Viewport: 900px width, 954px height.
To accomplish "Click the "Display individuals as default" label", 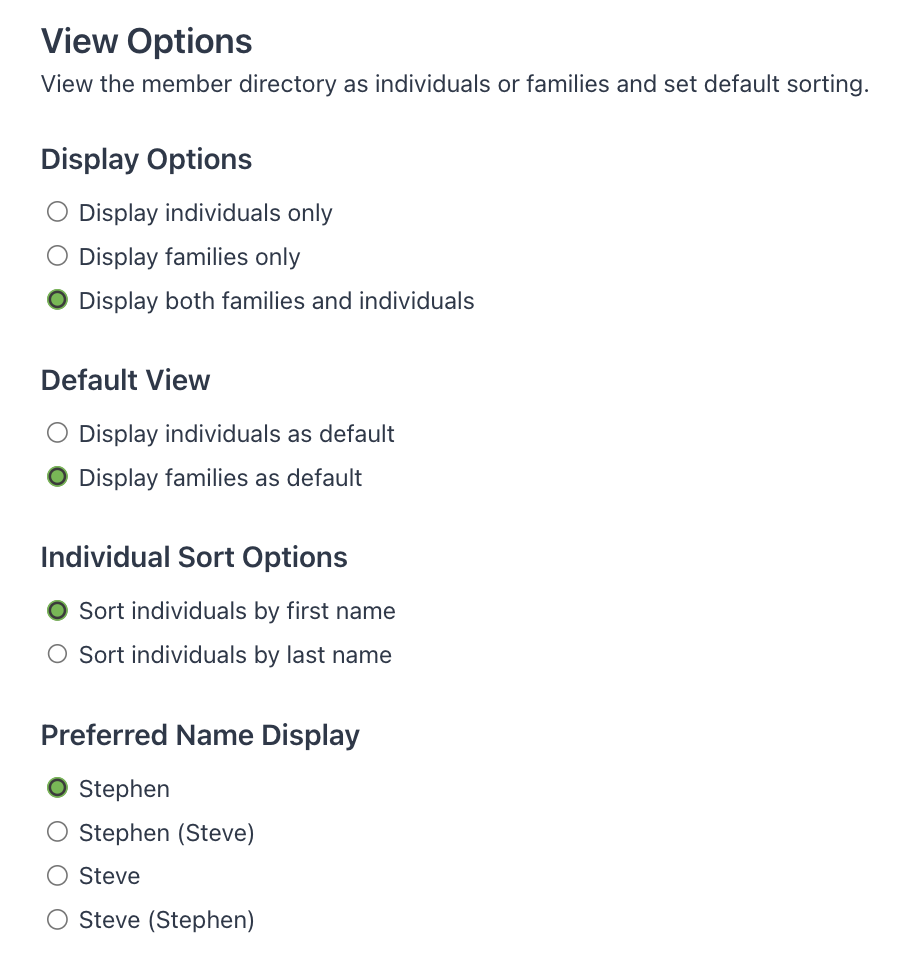I will click(236, 433).
